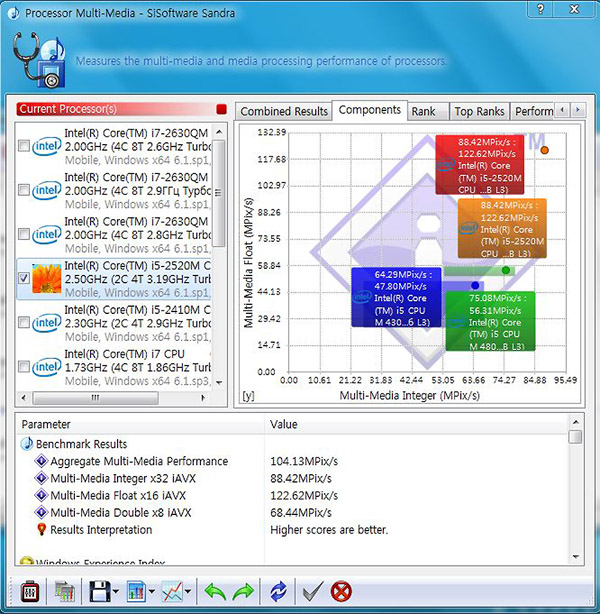
Task: Click results panel scroll-up arrow
Action: pyautogui.click(x=575, y=422)
